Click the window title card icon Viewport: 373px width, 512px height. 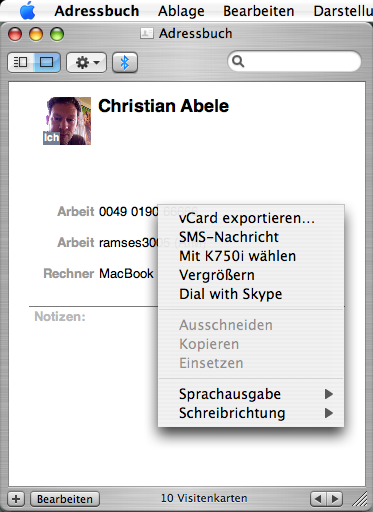click(147, 33)
